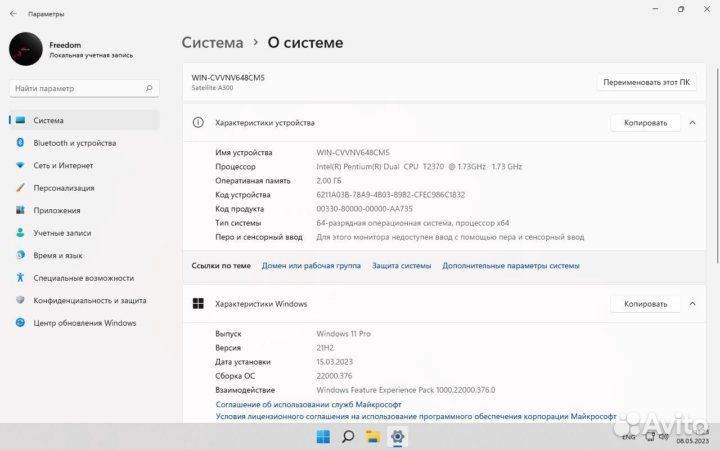
Task: Copy device specifications with Копировать
Action: click(645, 123)
